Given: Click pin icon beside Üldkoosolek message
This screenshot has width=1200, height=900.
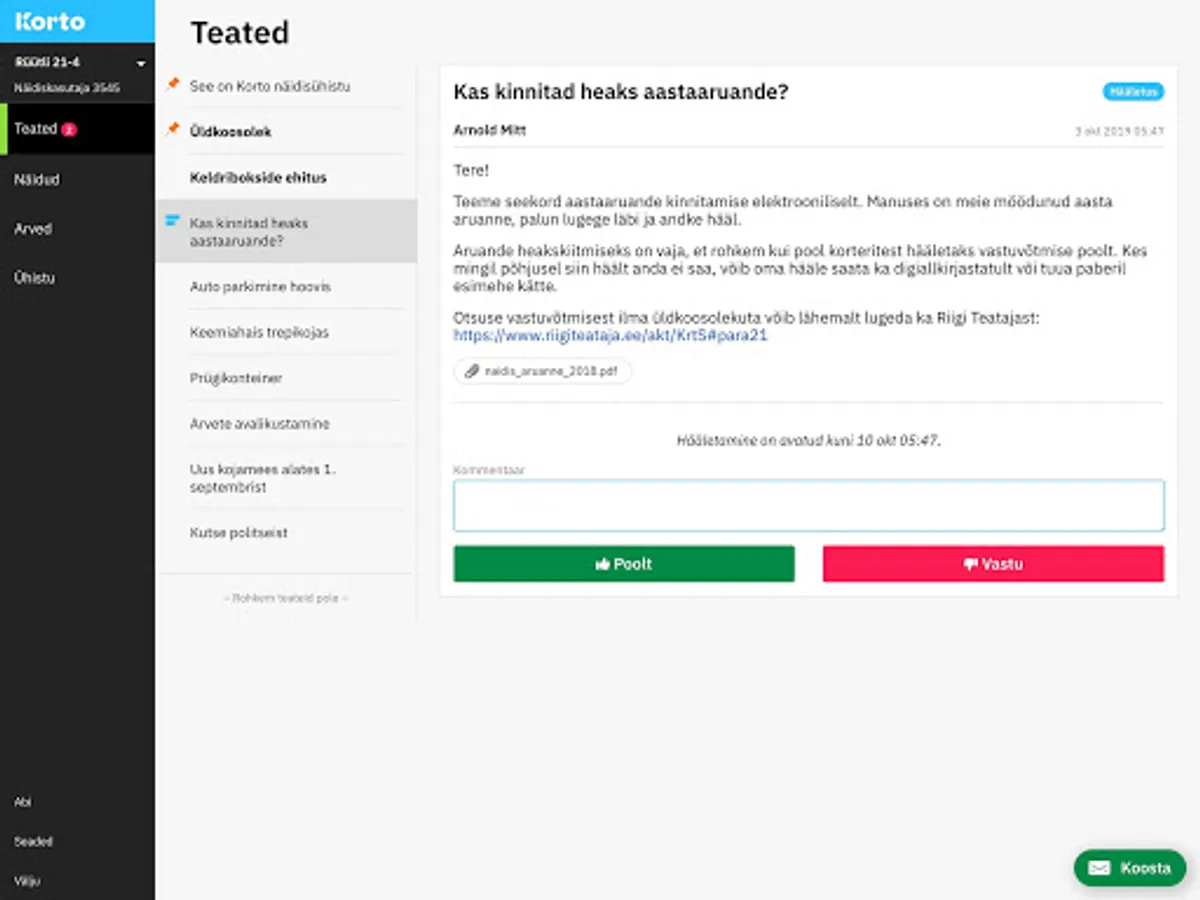Looking at the screenshot, I should [x=173, y=130].
